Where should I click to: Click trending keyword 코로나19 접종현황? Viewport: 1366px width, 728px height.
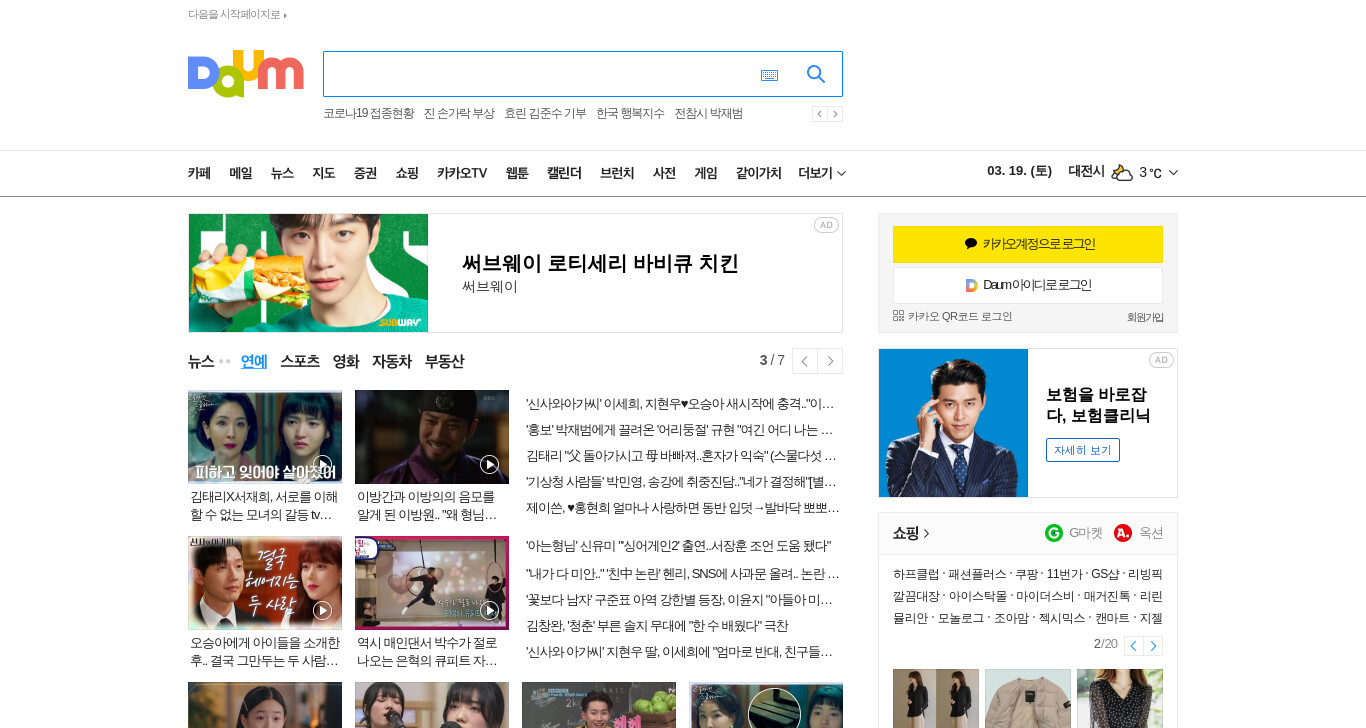(368, 114)
